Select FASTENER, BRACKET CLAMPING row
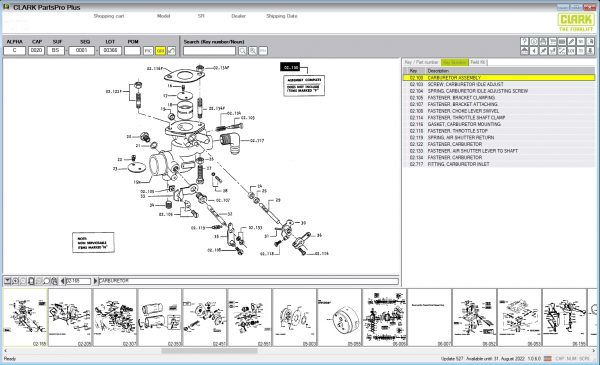Viewport: 600px width, 365px height. 499,98
